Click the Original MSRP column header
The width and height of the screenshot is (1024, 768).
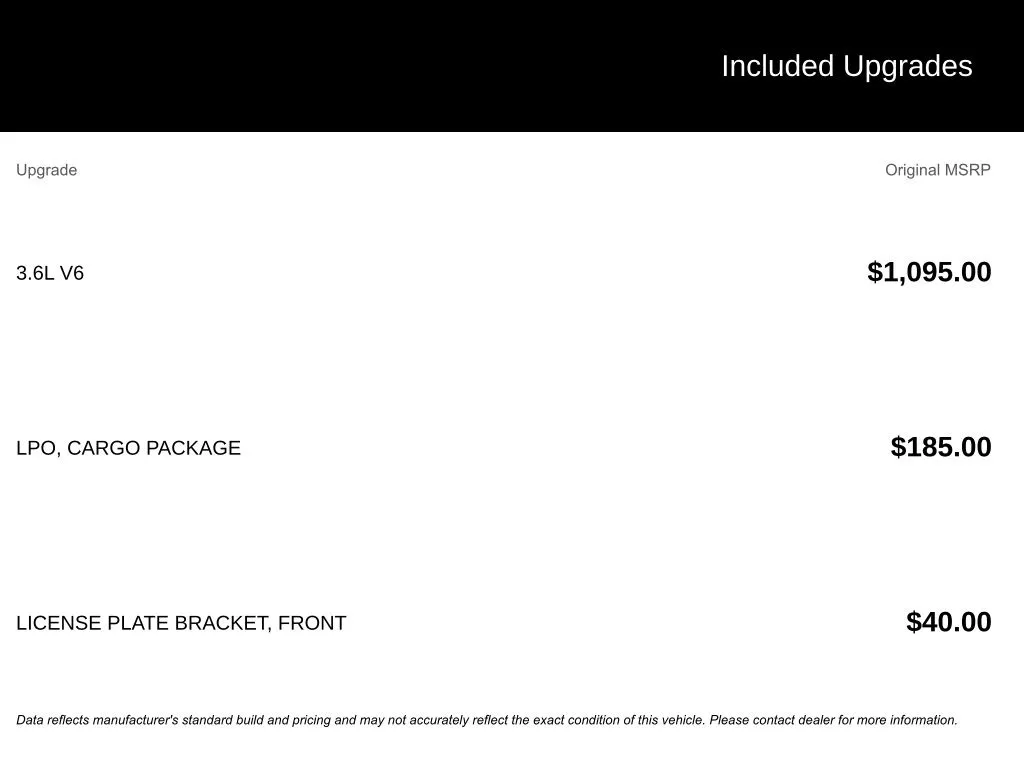[x=937, y=170]
